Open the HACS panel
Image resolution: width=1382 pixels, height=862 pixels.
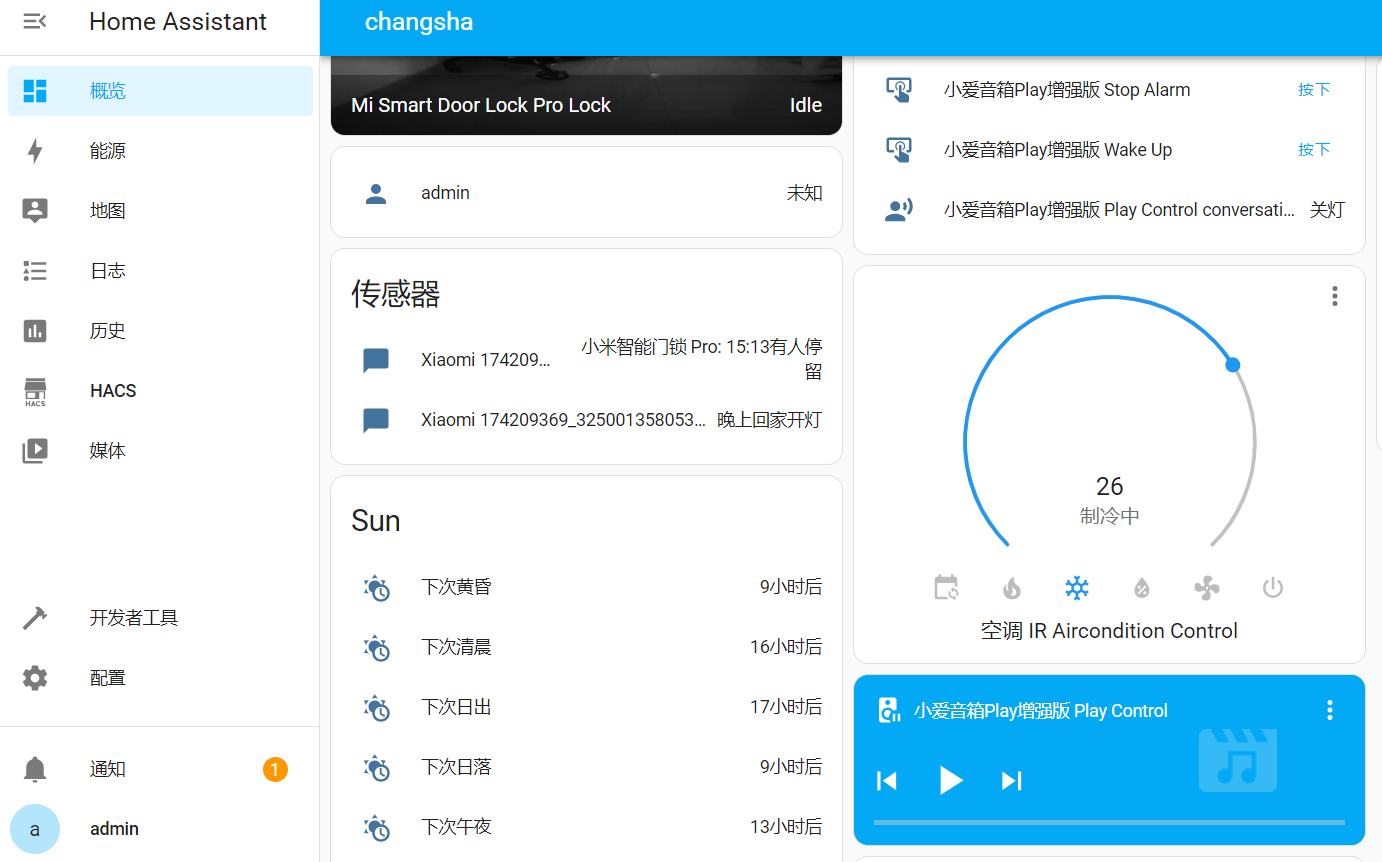[x=160, y=391]
